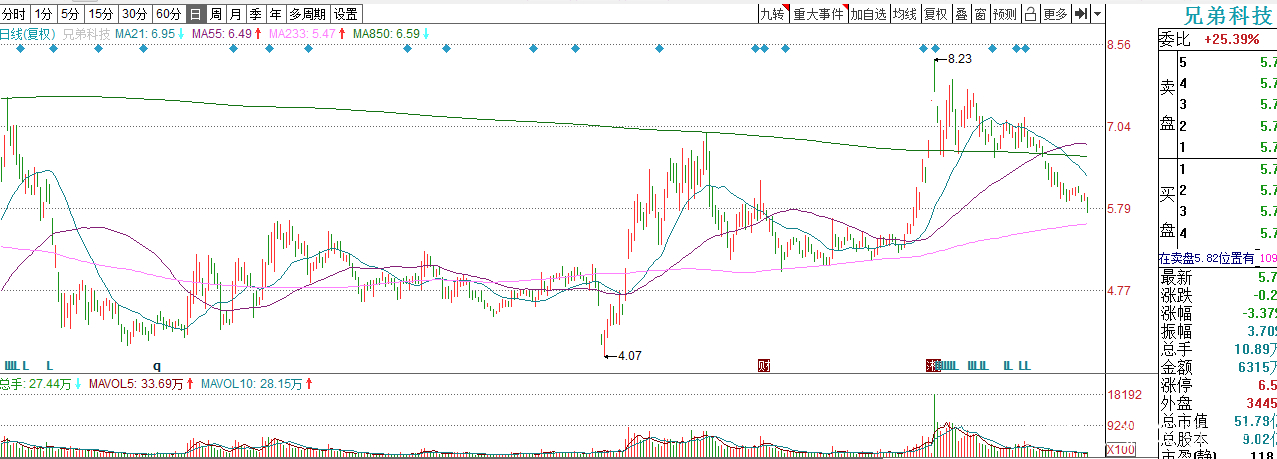This screenshot has height=459, width=1277.
Task: Click the 窗 window icon button
Action: [980, 14]
